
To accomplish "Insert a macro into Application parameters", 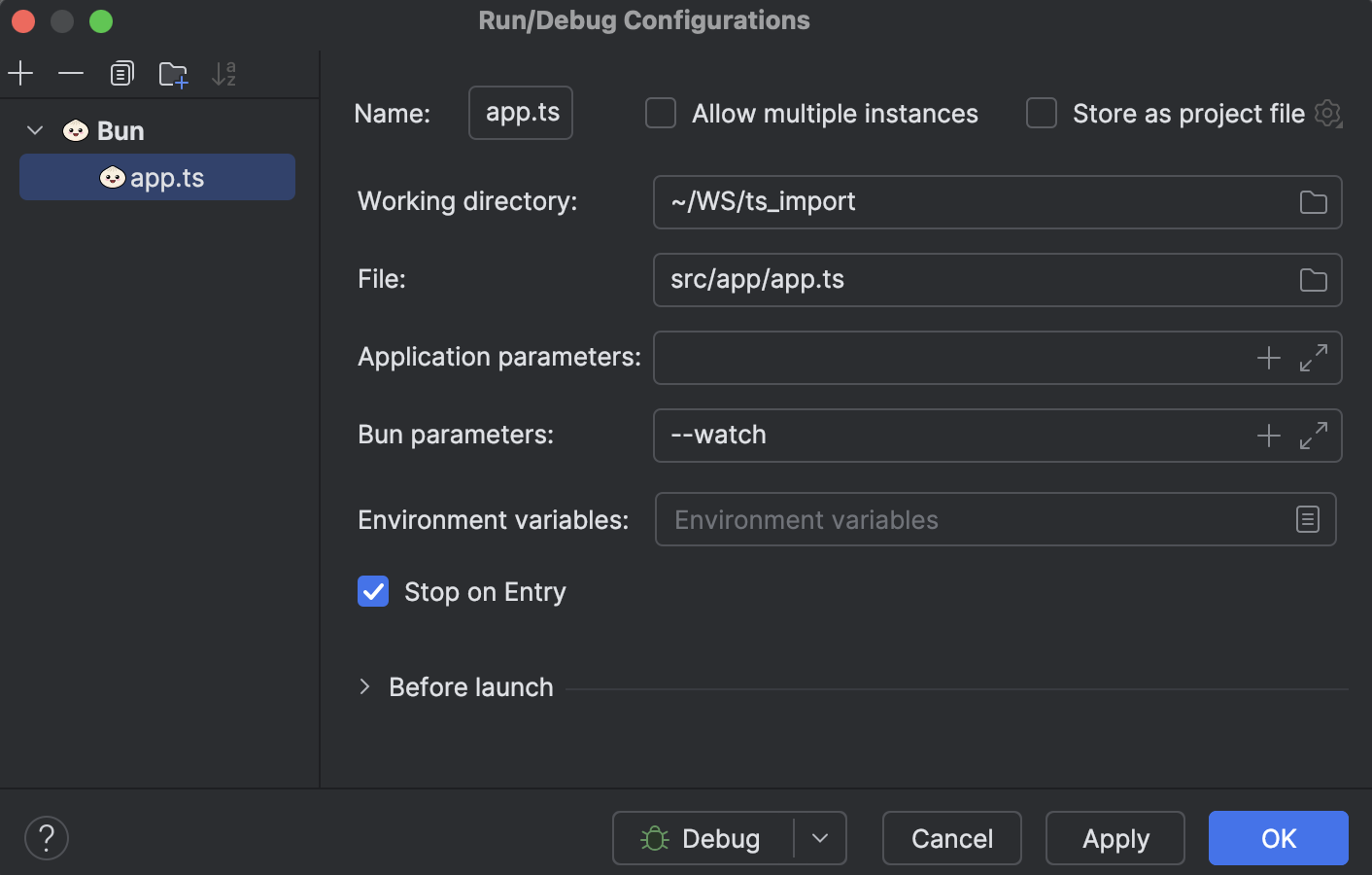I will click(x=1269, y=358).
